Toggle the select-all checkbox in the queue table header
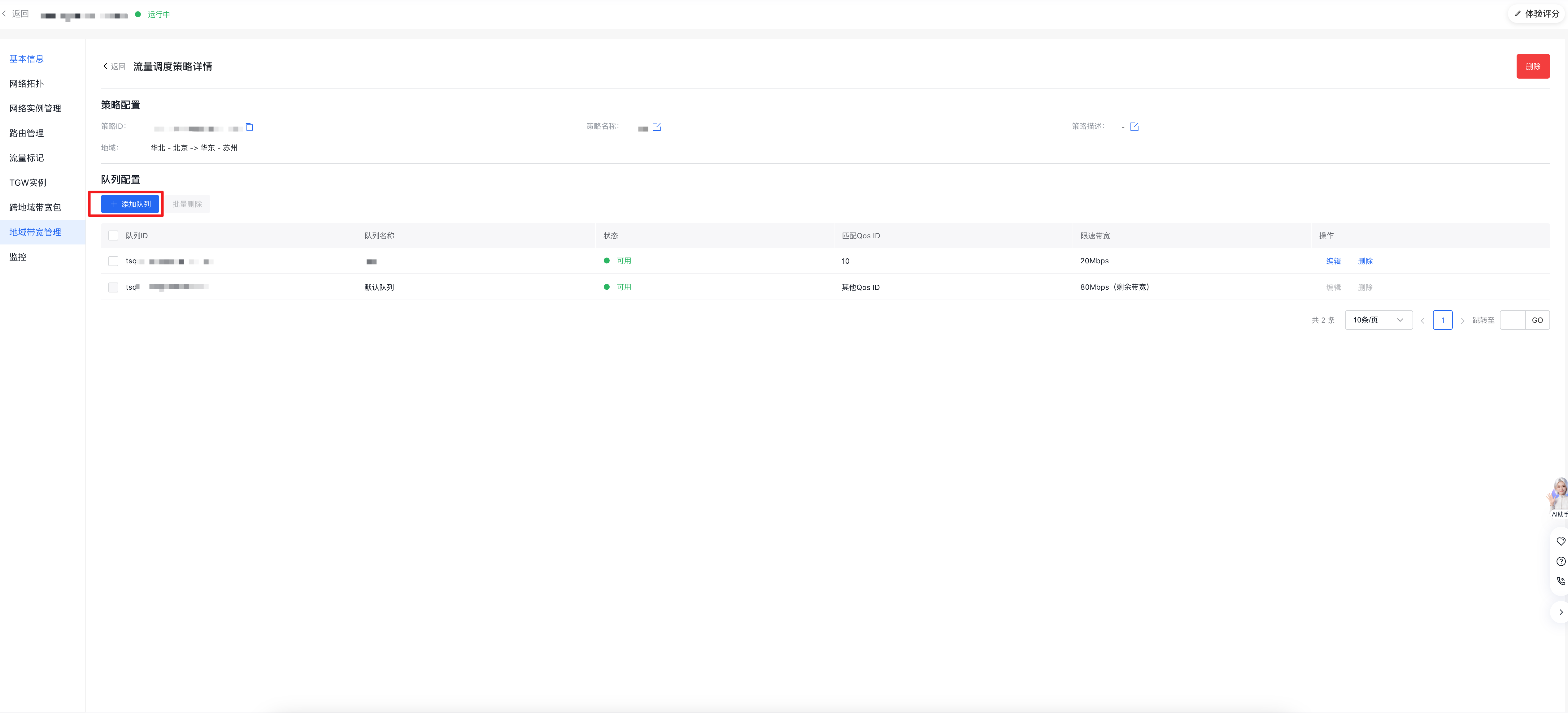The image size is (1568, 713). click(x=113, y=236)
